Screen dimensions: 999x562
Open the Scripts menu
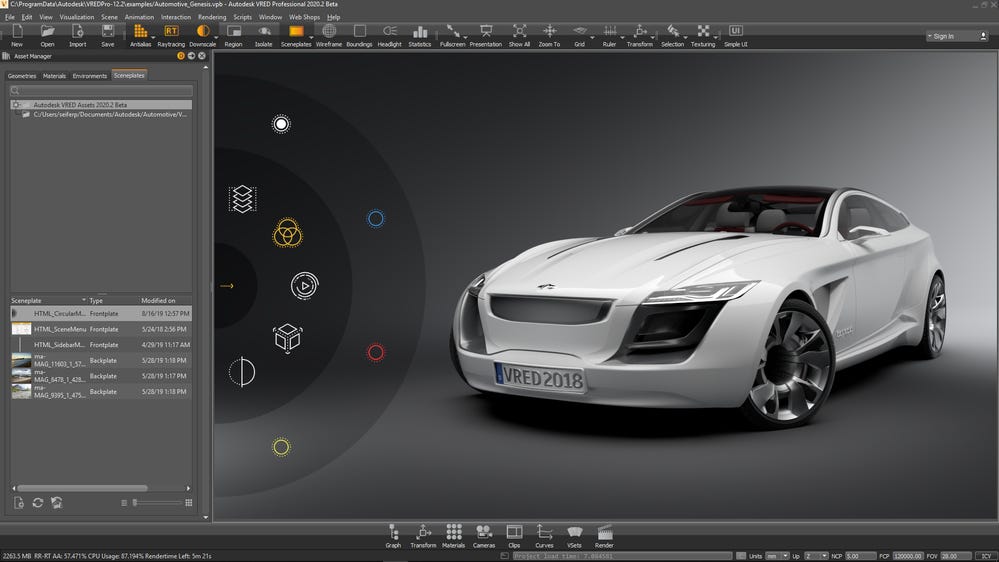pos(242,17)
